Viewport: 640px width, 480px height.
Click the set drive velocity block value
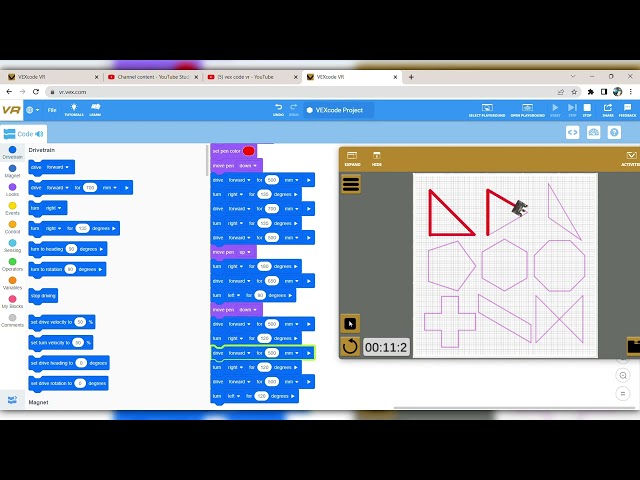click(80, 322)
